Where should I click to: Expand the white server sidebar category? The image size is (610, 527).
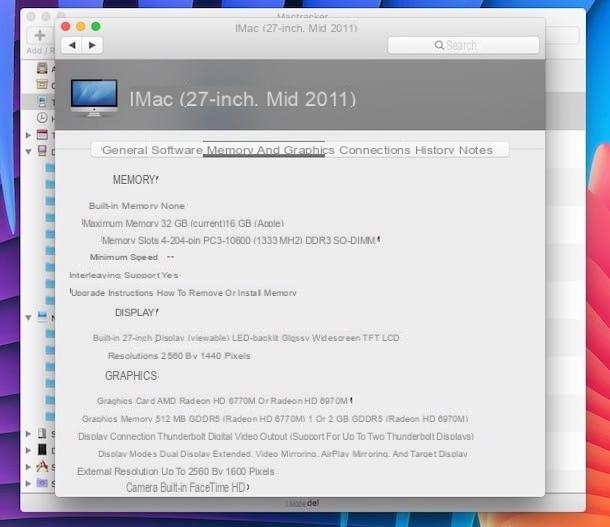28,433
